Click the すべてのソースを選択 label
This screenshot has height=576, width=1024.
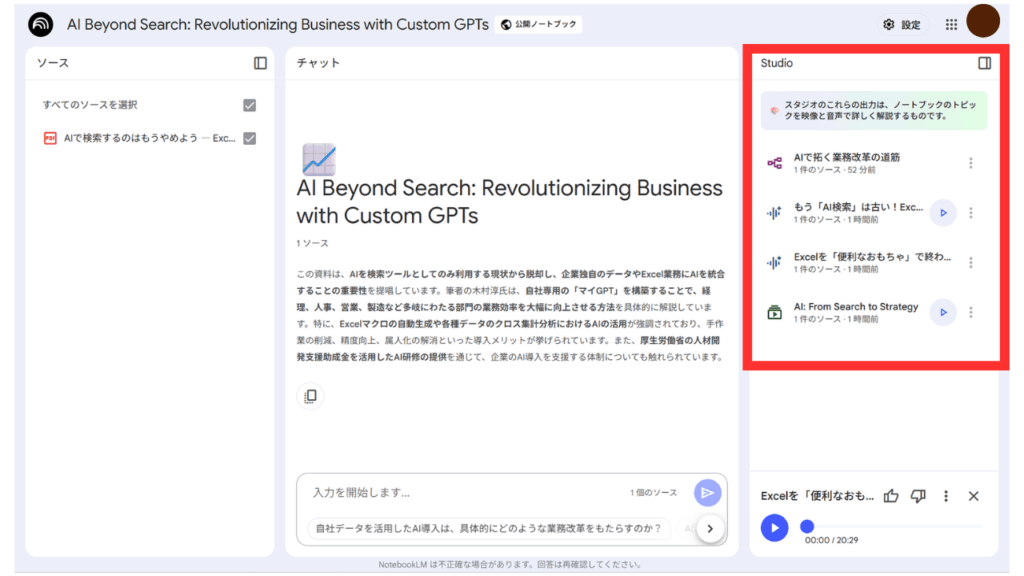coord(90,105)
